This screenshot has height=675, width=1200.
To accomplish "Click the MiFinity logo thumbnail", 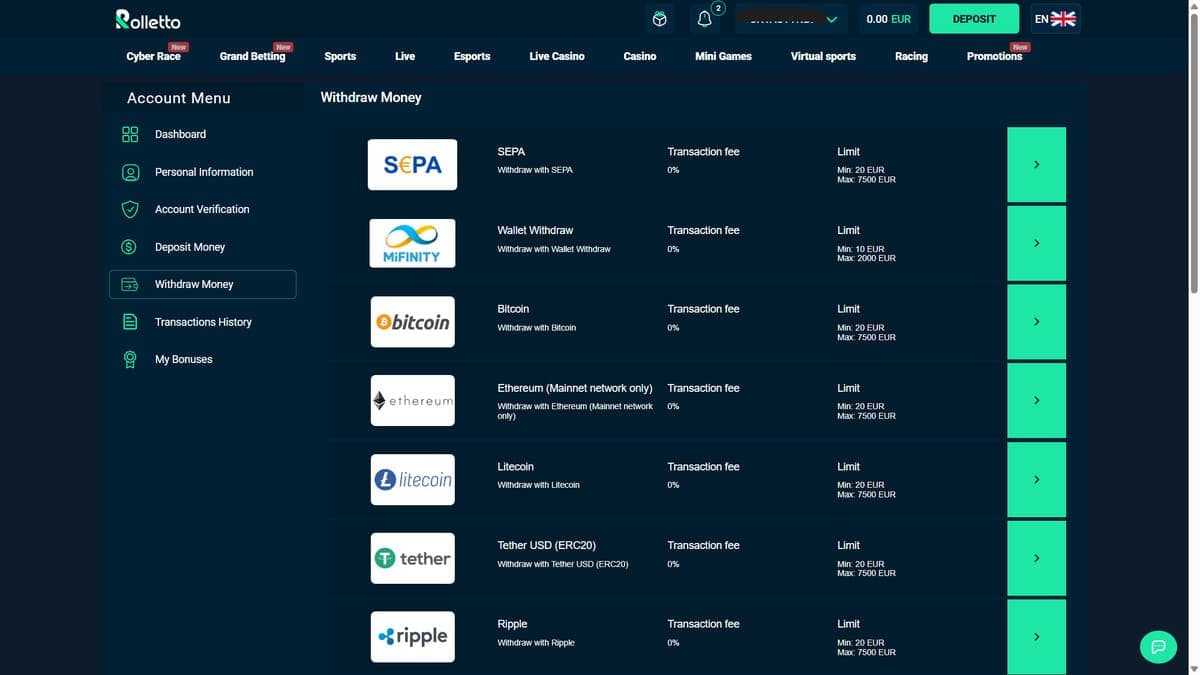I will click(412, 243).
